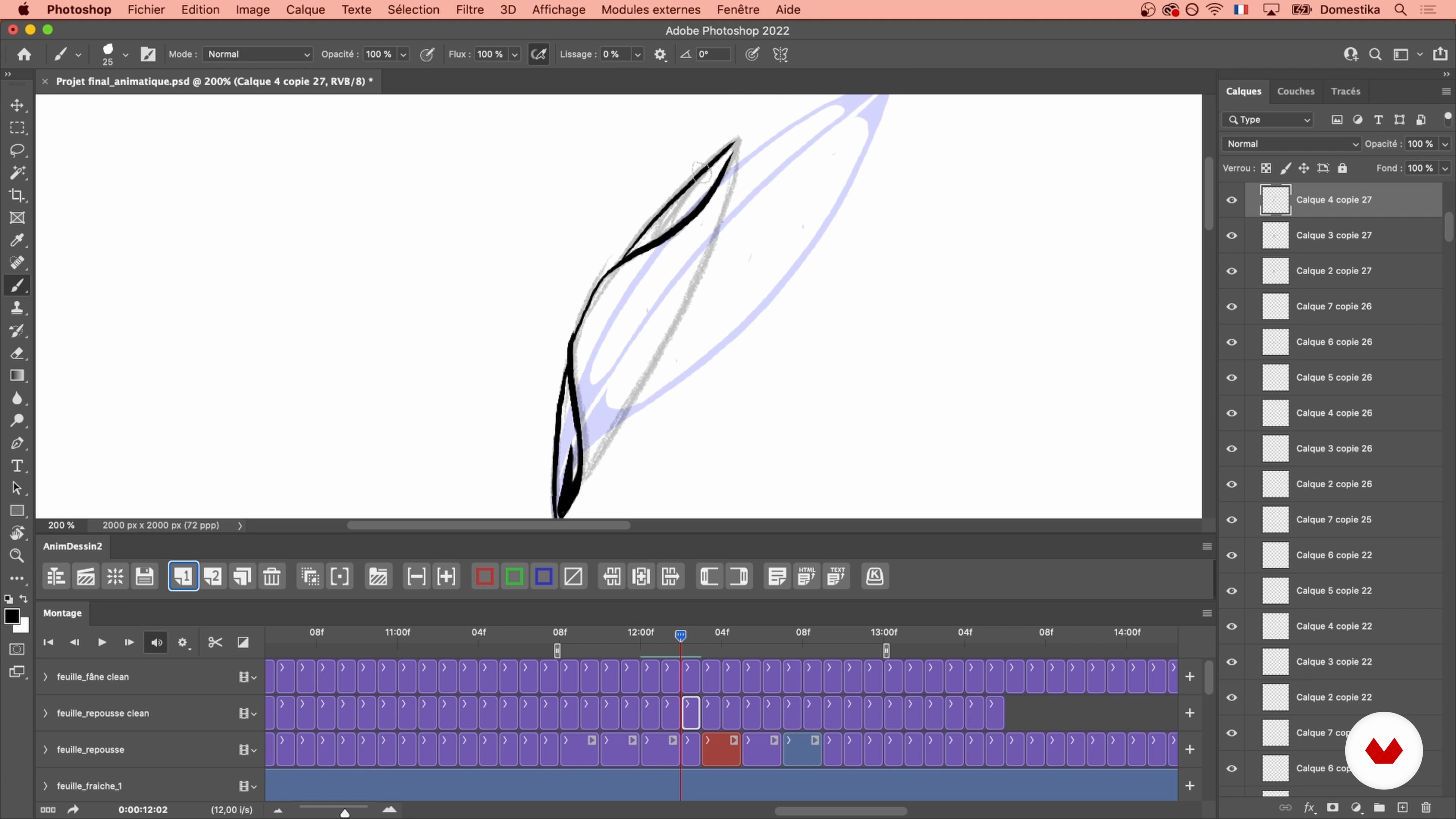This screenshot has width=1456, height=819.
Task: Select the Eraser tool
Action: 17,353
